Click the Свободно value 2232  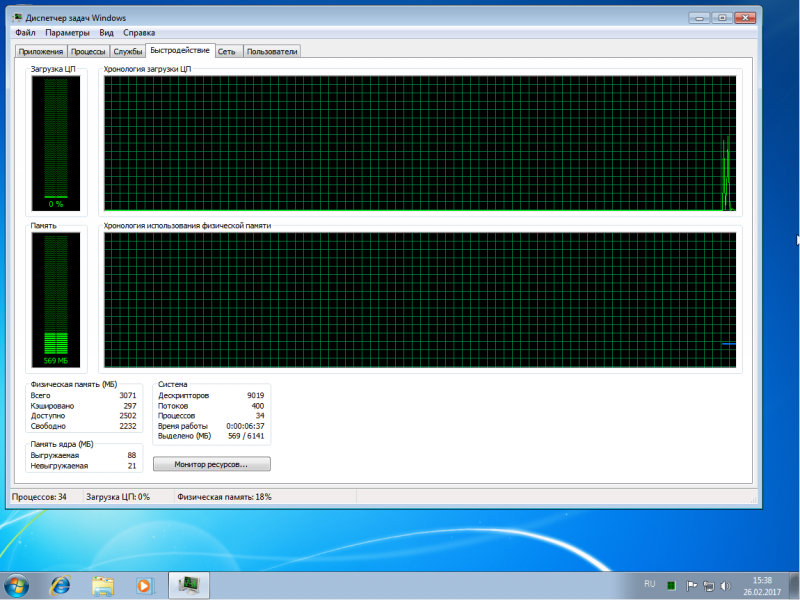point(128,426)
